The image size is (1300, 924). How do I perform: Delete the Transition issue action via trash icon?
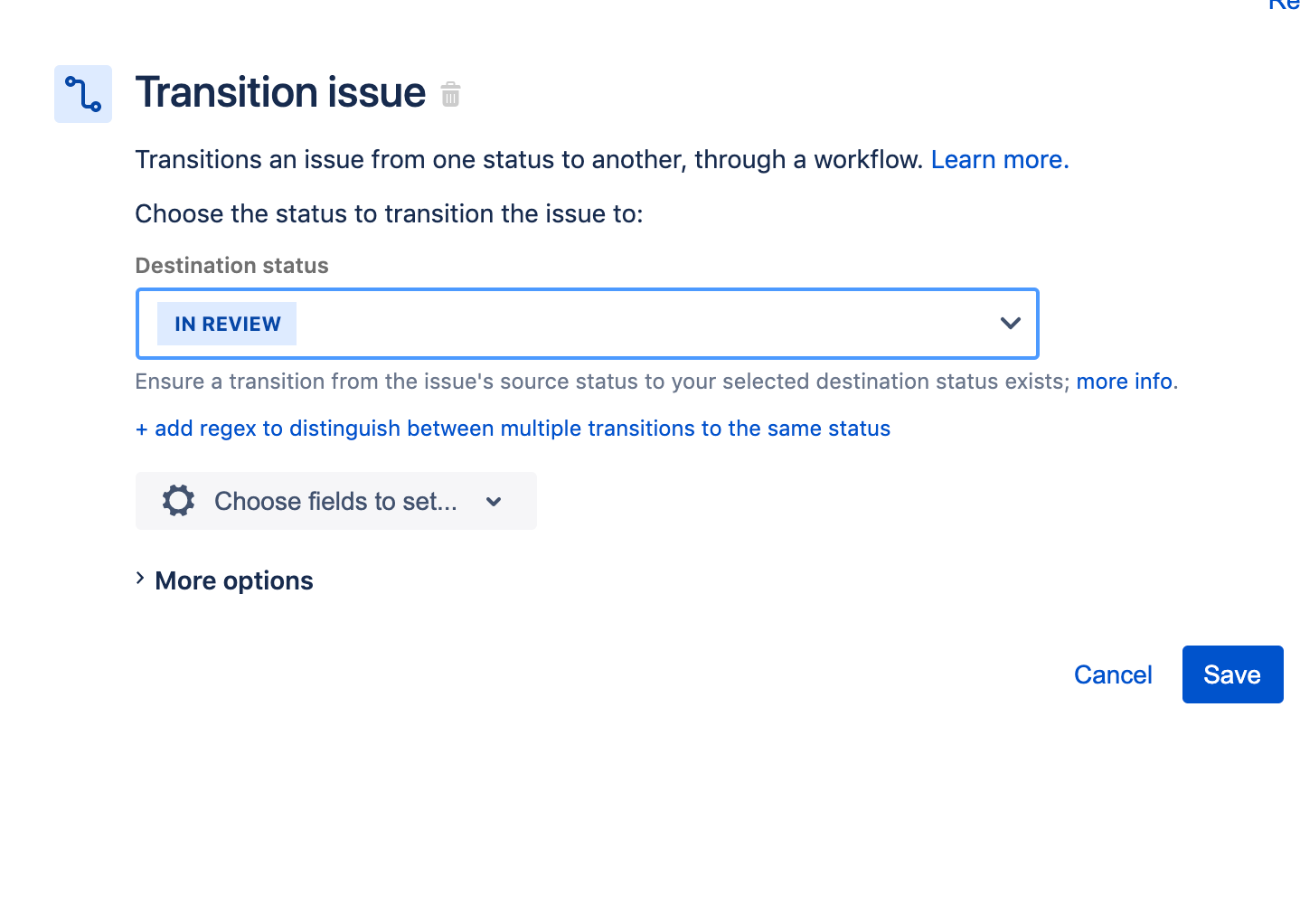click(450, 93)
